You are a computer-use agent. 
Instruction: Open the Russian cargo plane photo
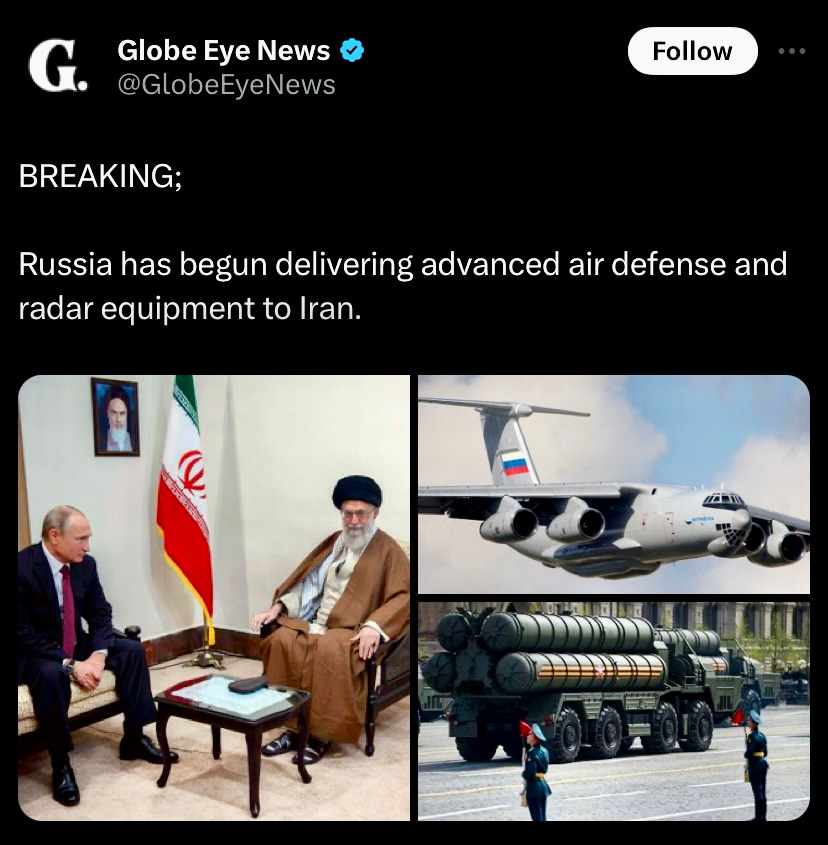(x=614, y=484)
